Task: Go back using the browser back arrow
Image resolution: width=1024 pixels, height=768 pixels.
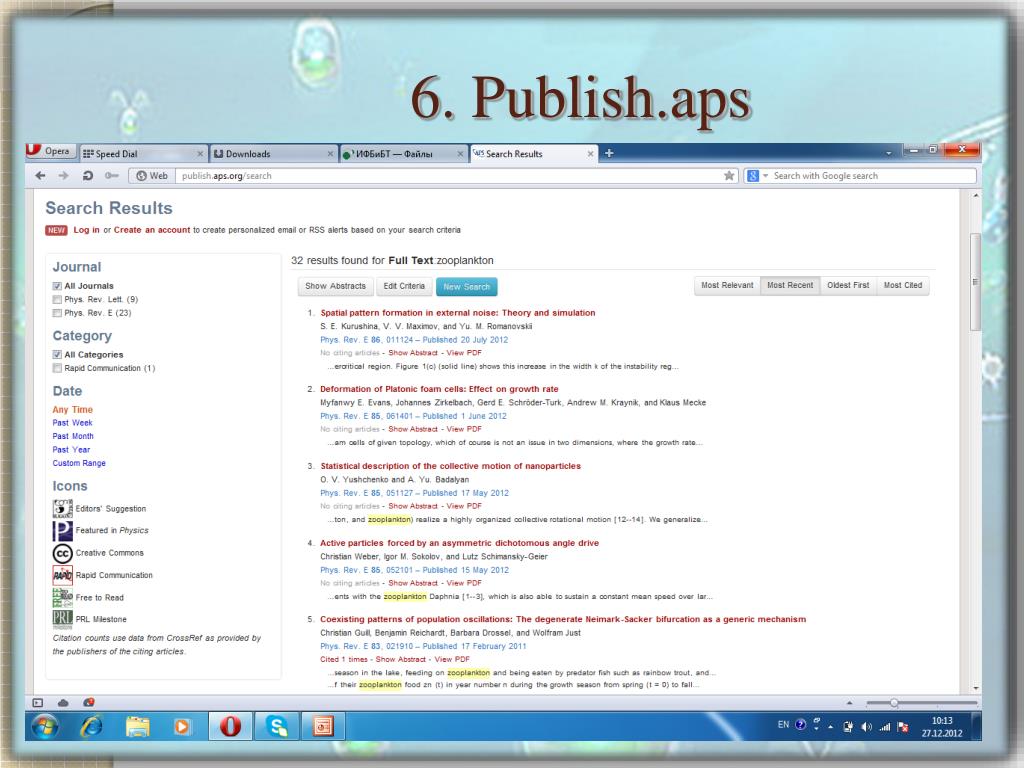Action: point(40,176)
